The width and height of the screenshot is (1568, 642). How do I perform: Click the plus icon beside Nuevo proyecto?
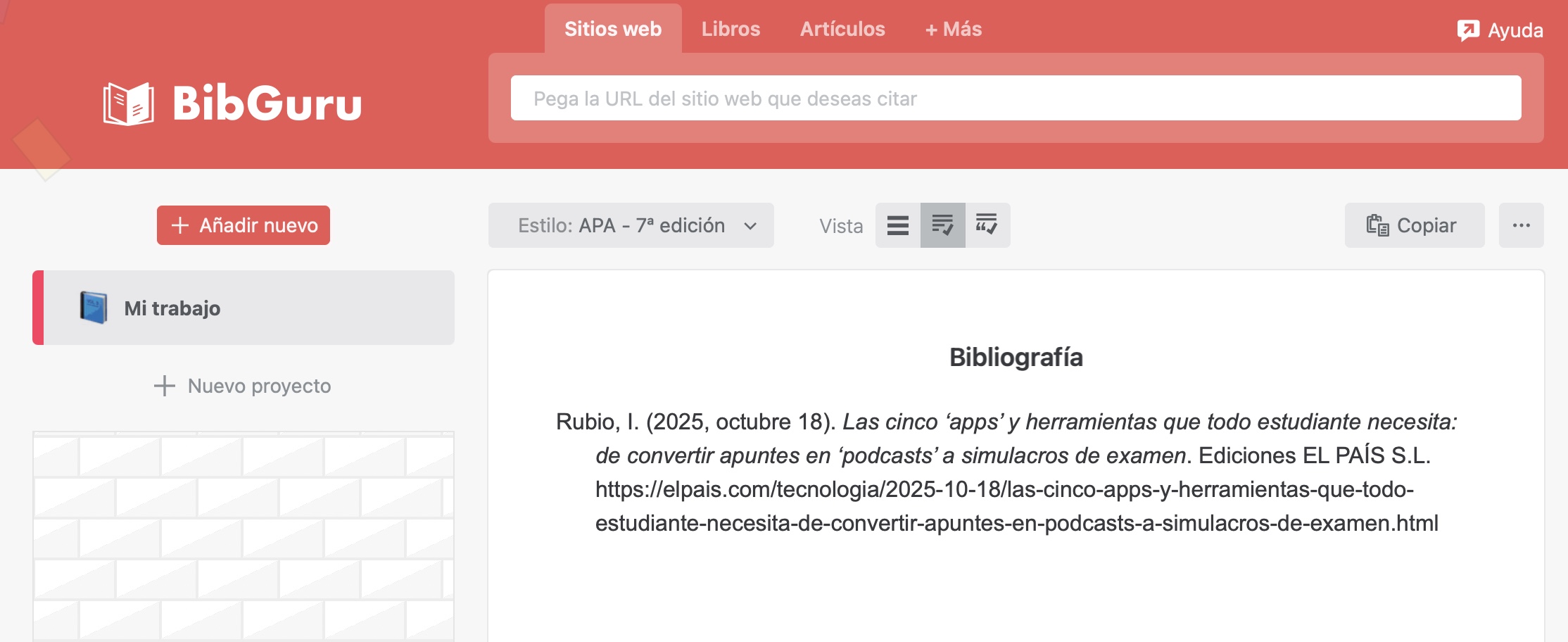[165, 386]
